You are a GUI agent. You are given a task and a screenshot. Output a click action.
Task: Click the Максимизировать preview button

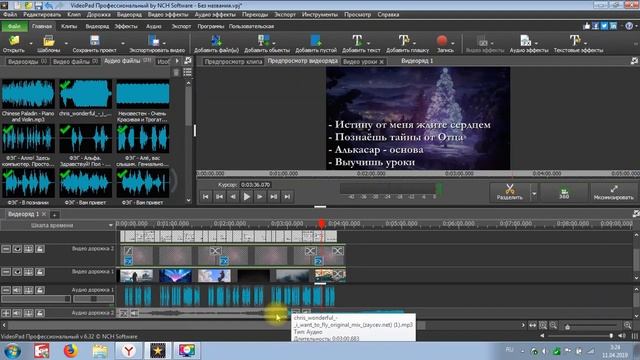coord(613,192)
